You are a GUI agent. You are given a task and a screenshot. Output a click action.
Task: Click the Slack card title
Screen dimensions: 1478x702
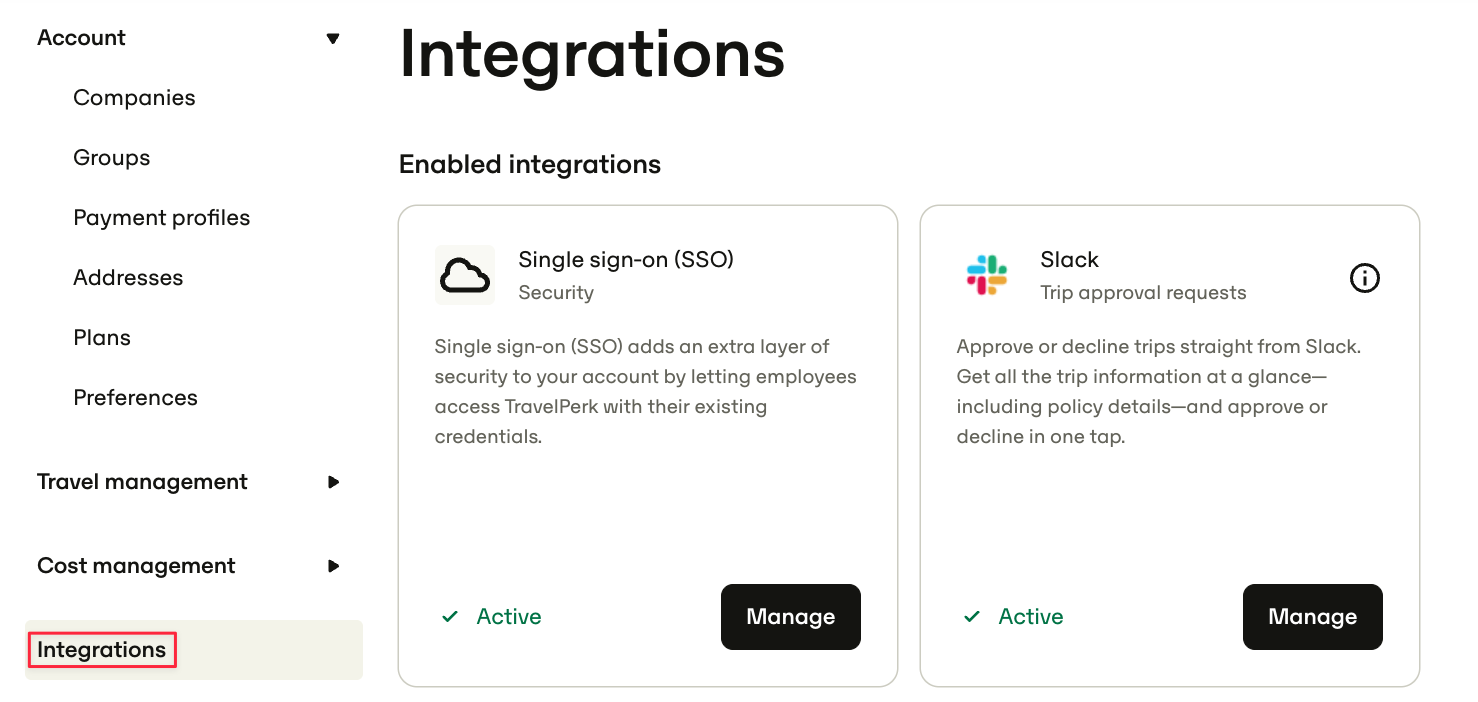[x=1069, y=260]
